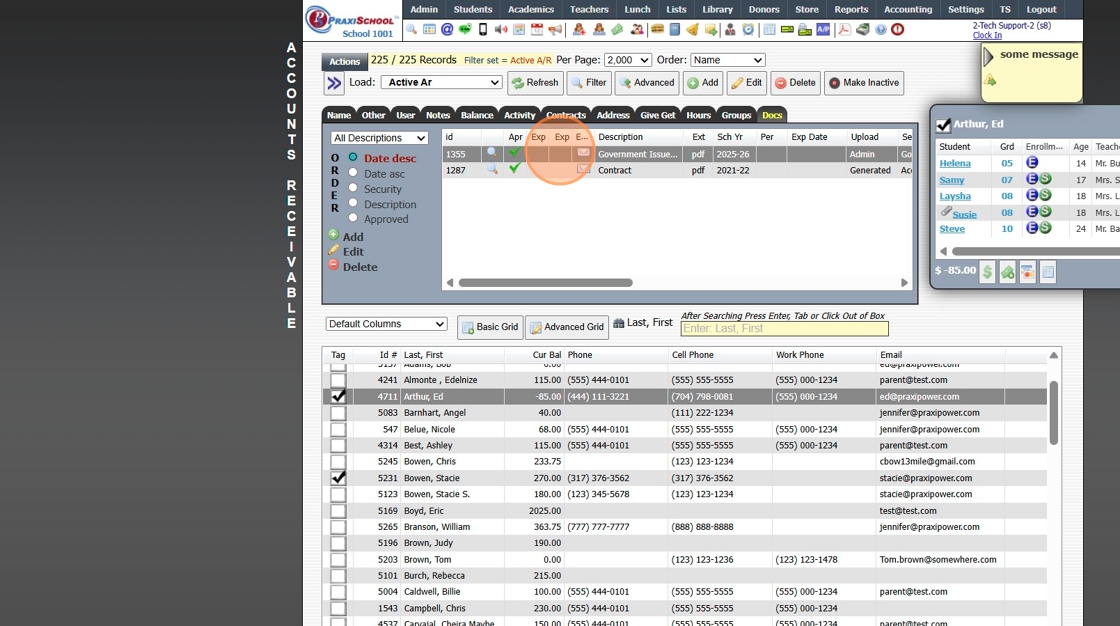The width and height of the screenshot is (1120, 626).
Task: Select the Security order radio button
Action: pyautogui.click(x=353, y=188)
